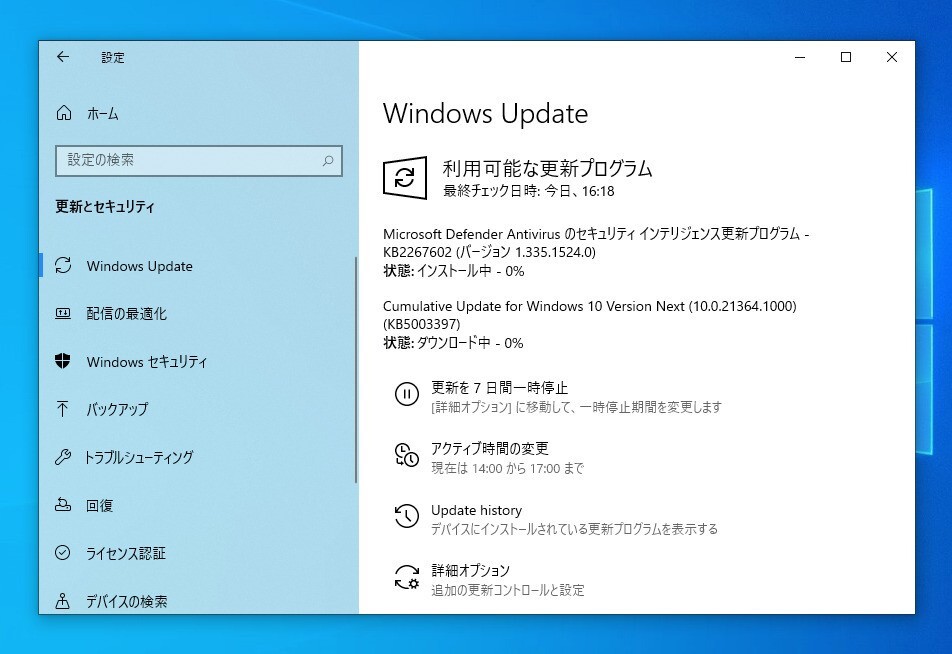Open the ホーム home icon
The image size is (952, 654).
coord(64,113)
